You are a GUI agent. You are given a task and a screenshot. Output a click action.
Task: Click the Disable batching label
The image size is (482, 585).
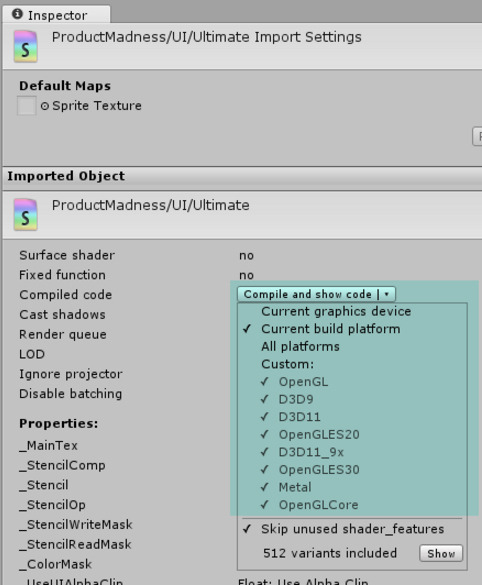pyautogui.click(x=71, y=394)
